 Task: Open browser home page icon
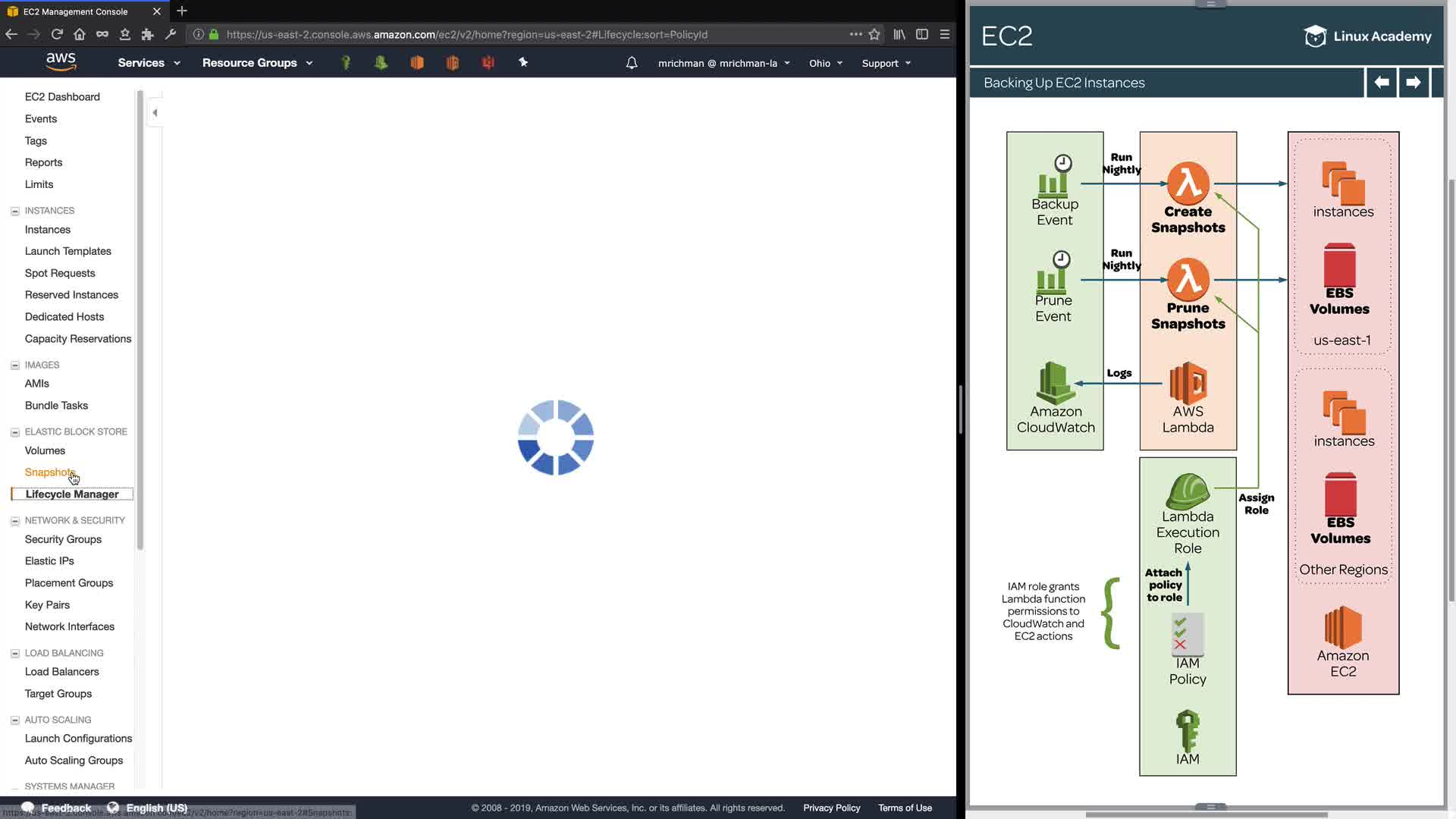click(x=80, y=34)
